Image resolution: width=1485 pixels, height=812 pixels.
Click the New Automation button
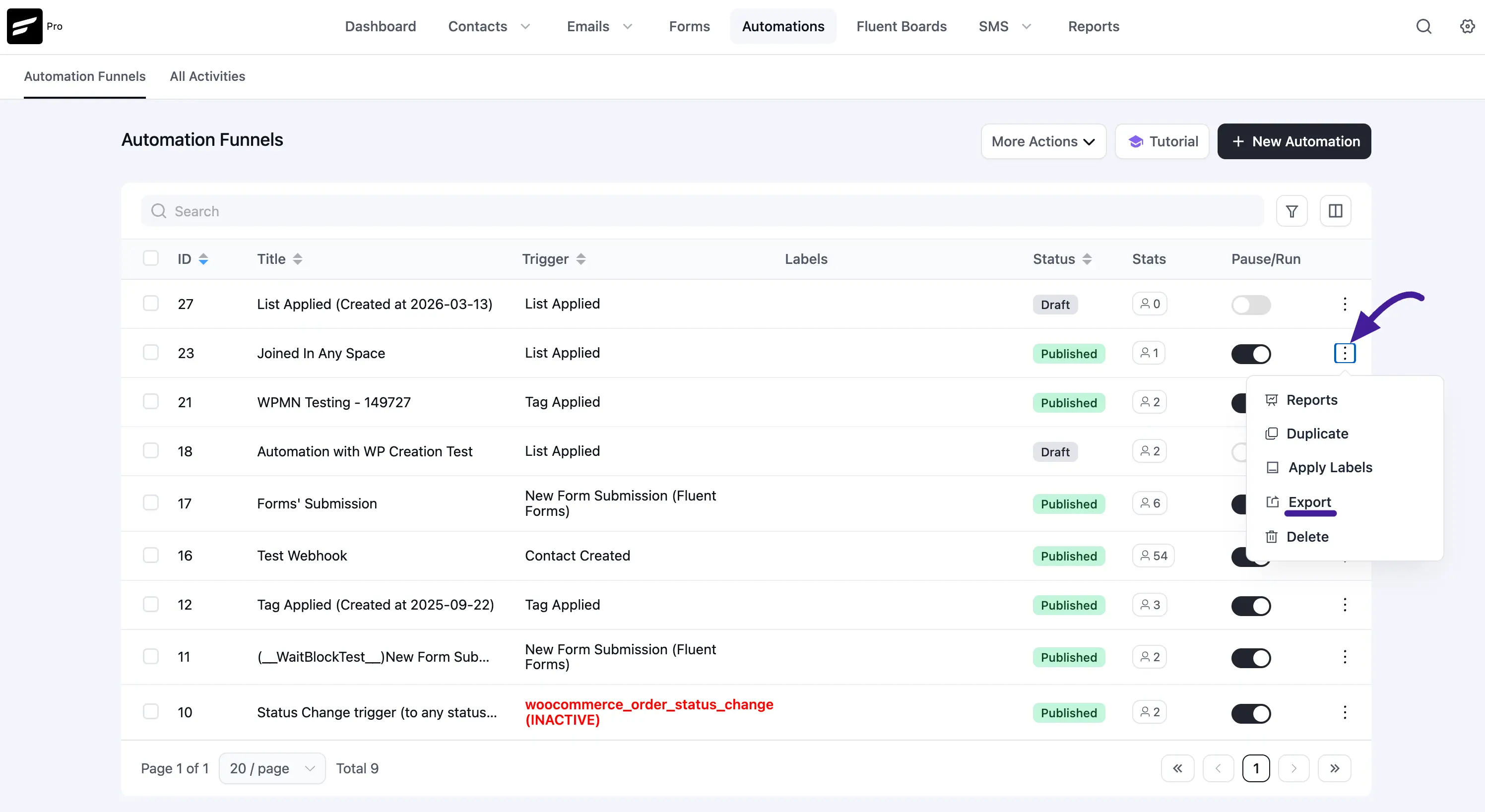point(1294,142)
